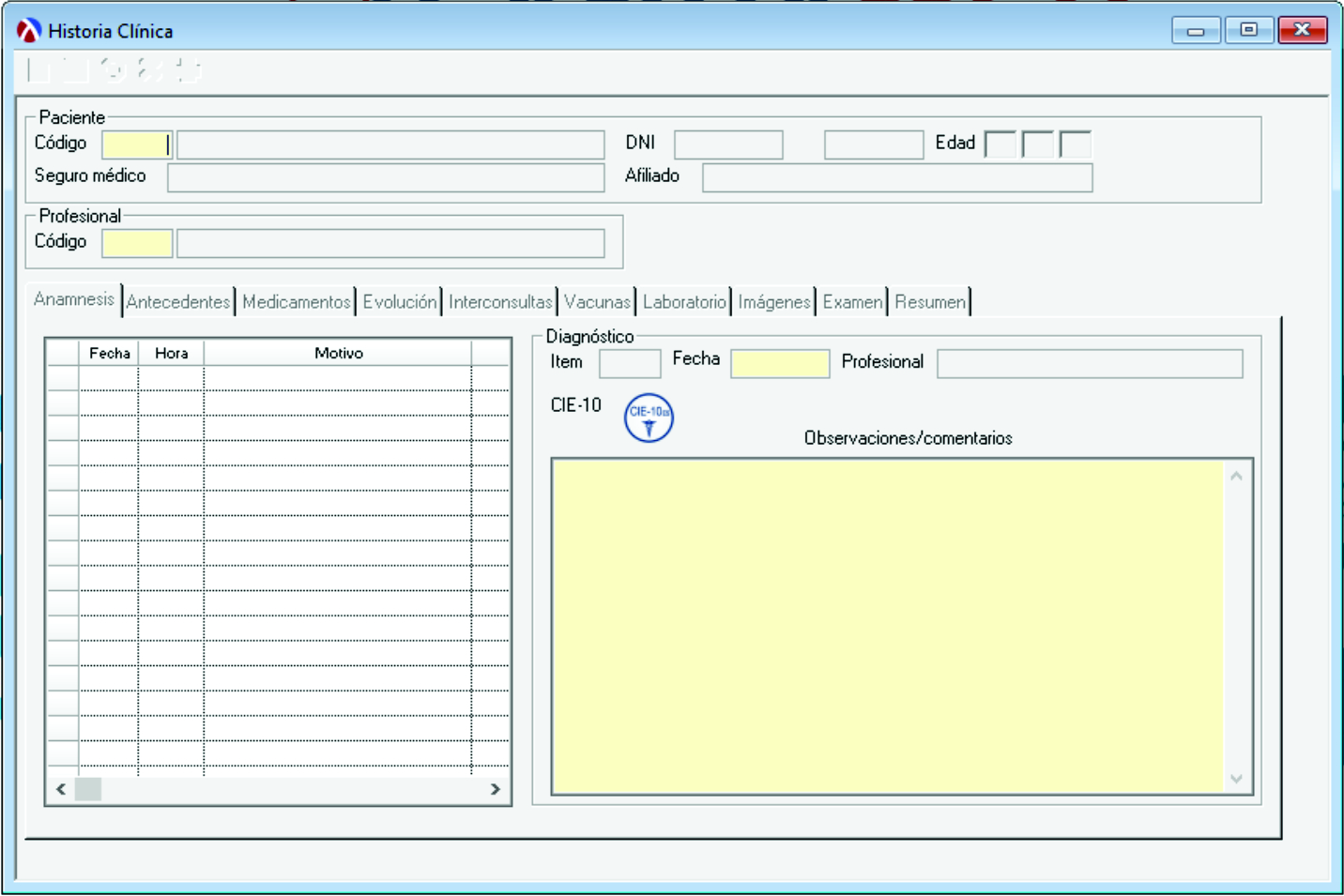The width and height of the screenshot is (1344, 896).
Task: Click the DNI input box
Action: pos(728,144)
